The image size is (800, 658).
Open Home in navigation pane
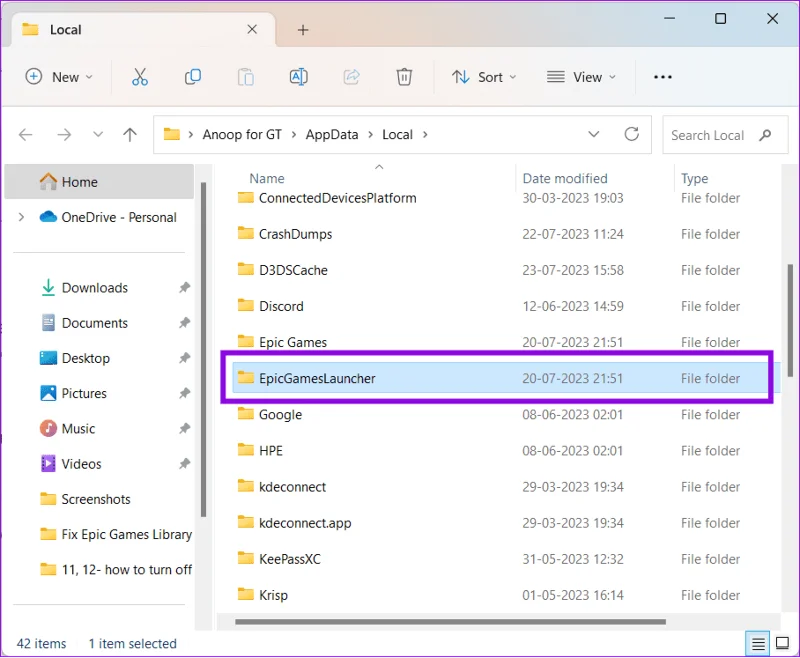pyautogui.click(x=99, y=182)
